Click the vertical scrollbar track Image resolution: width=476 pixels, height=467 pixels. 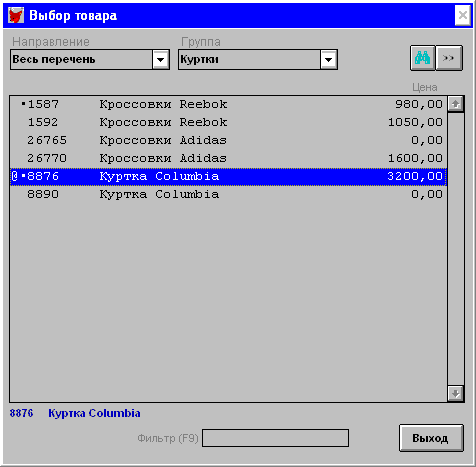455,249
